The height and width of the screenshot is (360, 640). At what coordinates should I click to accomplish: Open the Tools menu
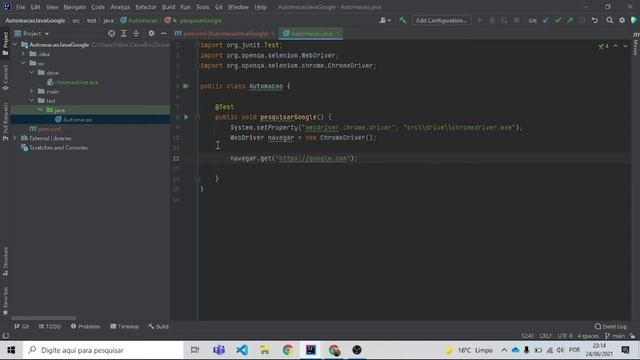[202, 7]
